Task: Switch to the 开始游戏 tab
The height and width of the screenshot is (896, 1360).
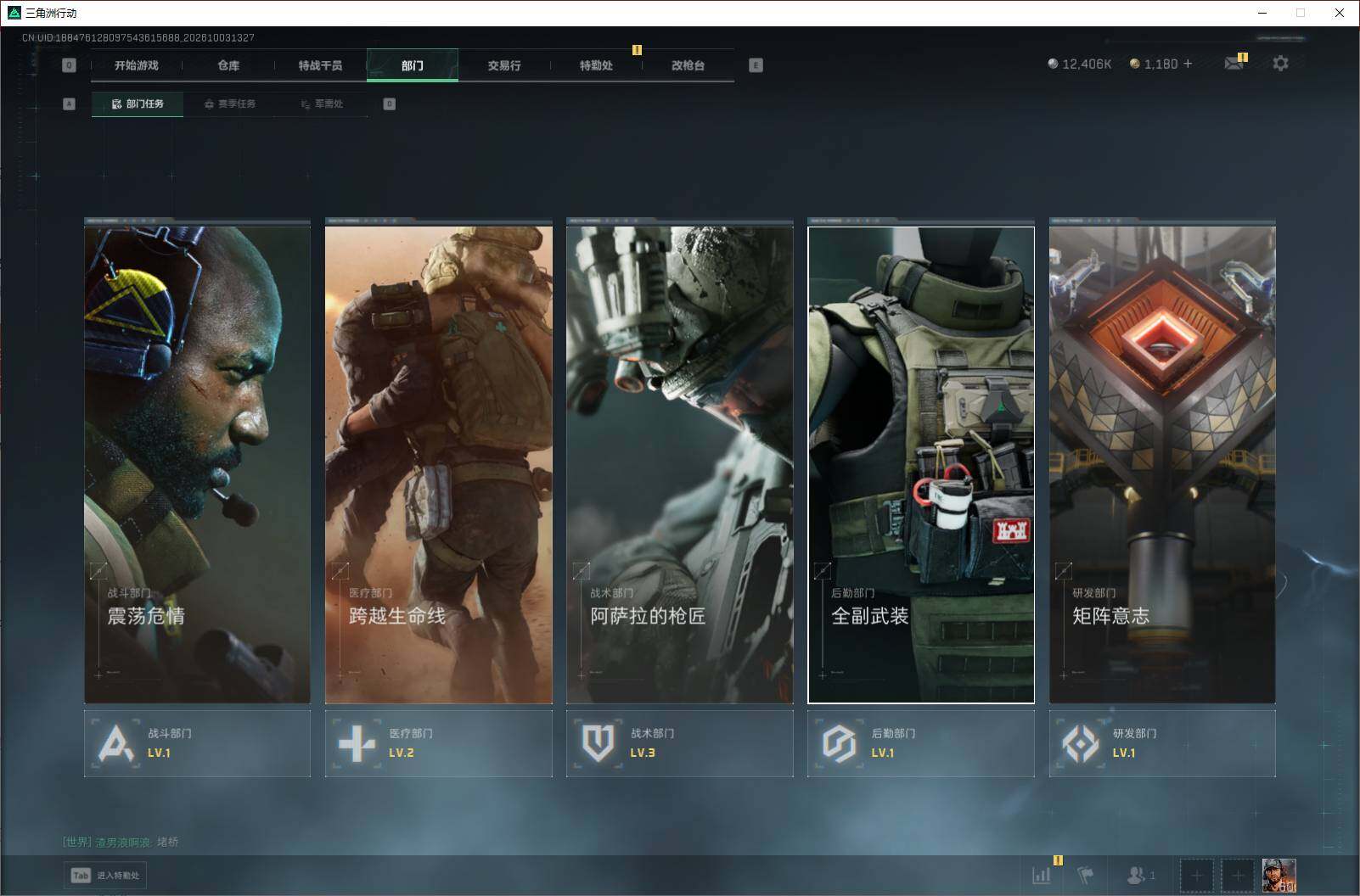Action: click(137, 65)
